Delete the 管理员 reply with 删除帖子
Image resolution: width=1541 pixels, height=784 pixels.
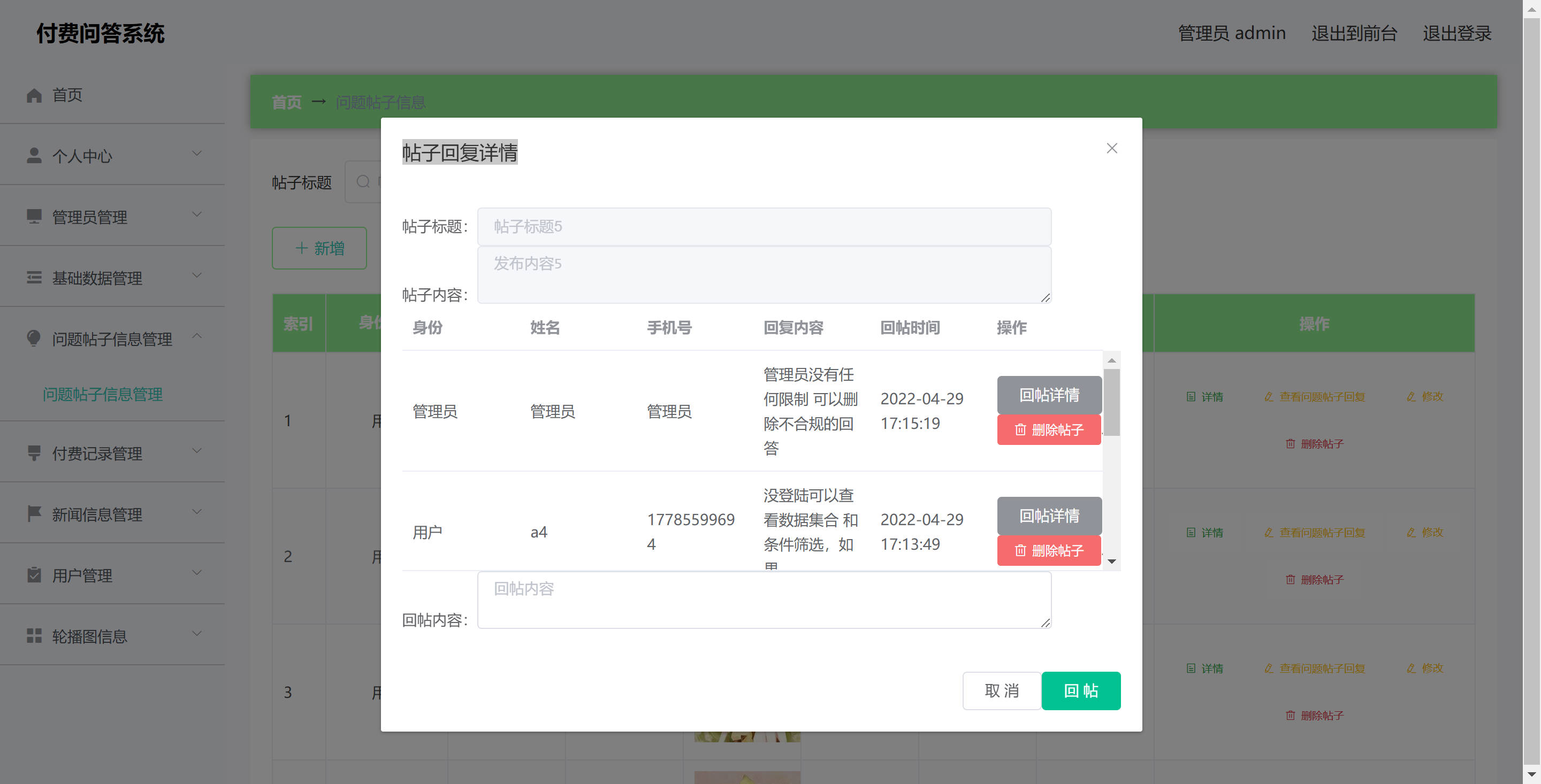coord(1049,430)
